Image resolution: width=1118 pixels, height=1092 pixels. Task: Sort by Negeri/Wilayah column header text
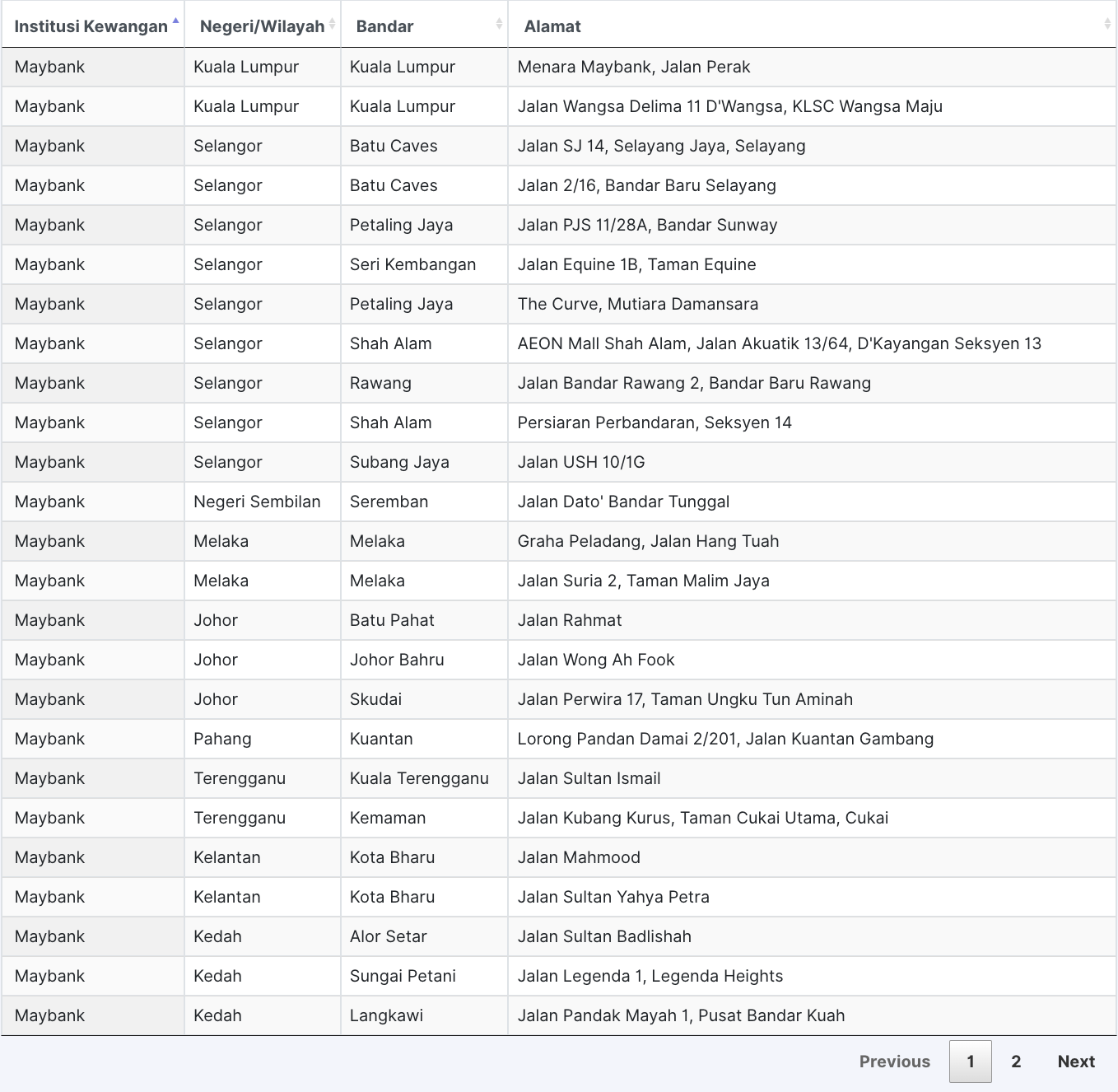click(262, 26)
